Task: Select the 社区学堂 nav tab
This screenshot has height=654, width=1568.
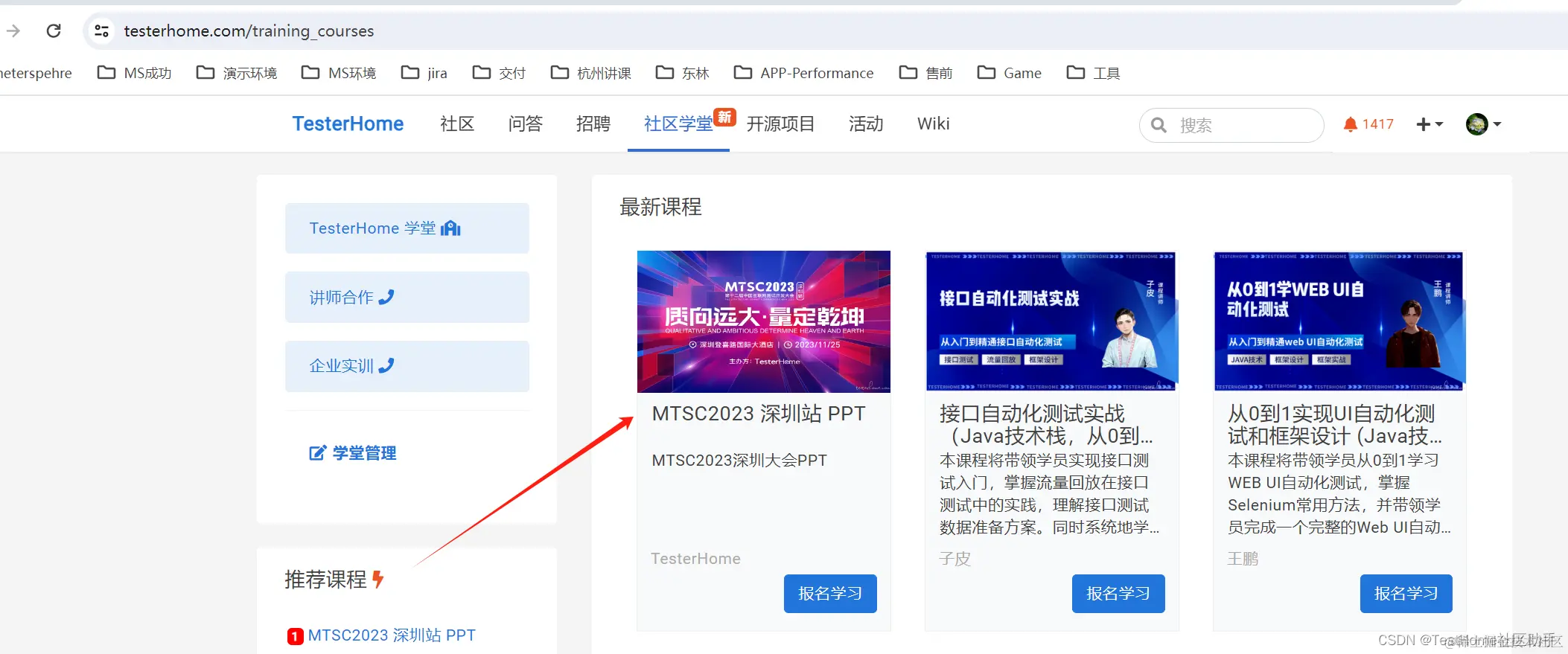Action: point(678,124)
